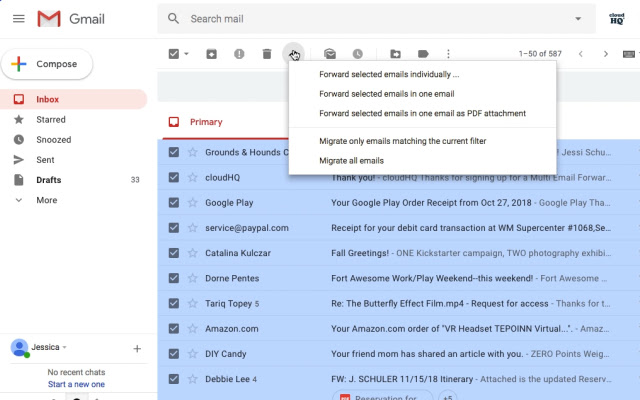Select Migrate all emails option
This screenshot has width=640, height=400.
[x=351, y=160]
